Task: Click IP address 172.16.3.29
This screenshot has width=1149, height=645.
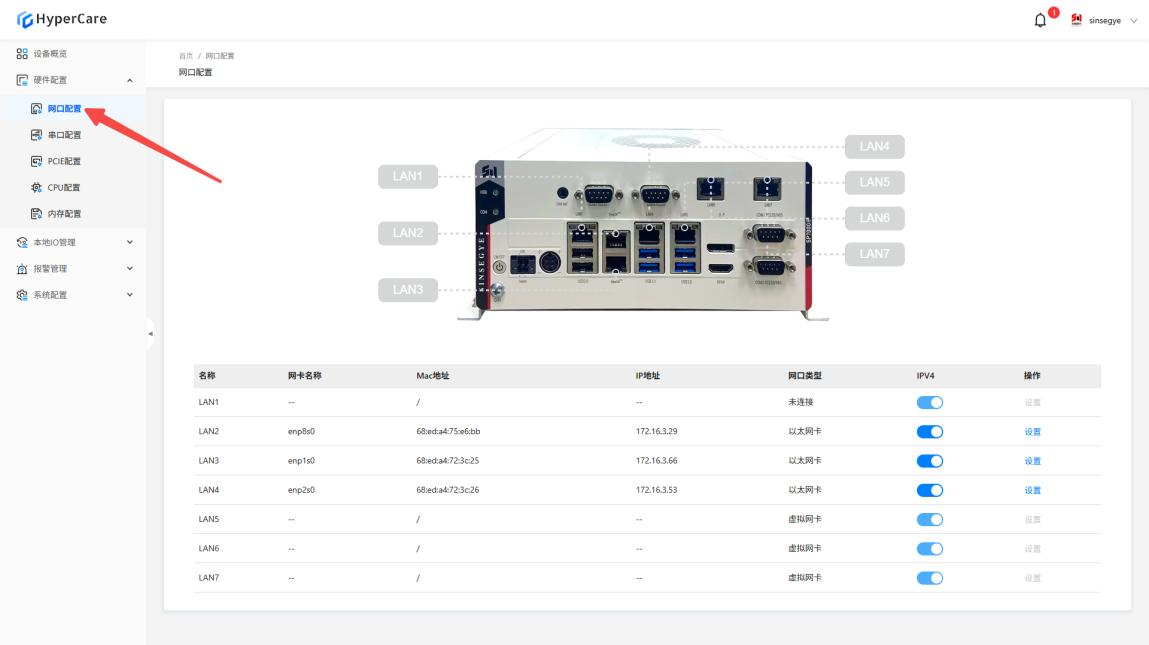Action: [x=657, y=432]
